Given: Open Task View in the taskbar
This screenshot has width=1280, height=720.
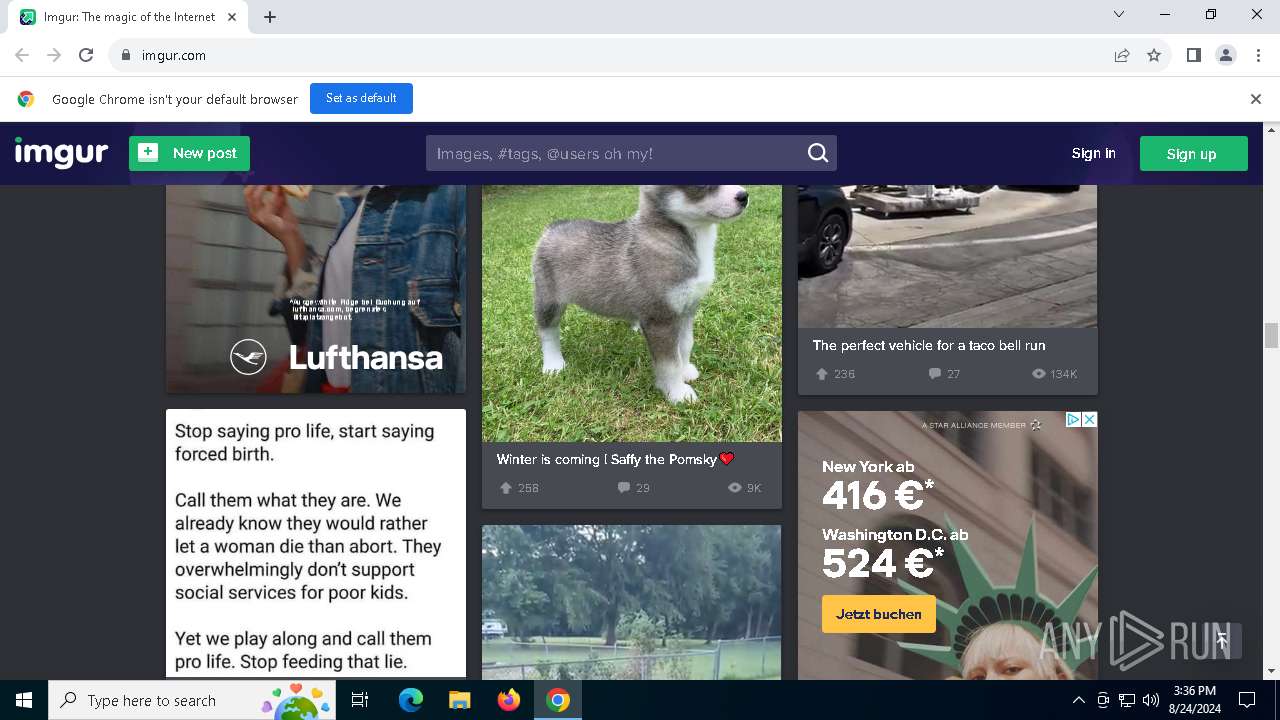Looking at the screenshot, I should 360,700.
